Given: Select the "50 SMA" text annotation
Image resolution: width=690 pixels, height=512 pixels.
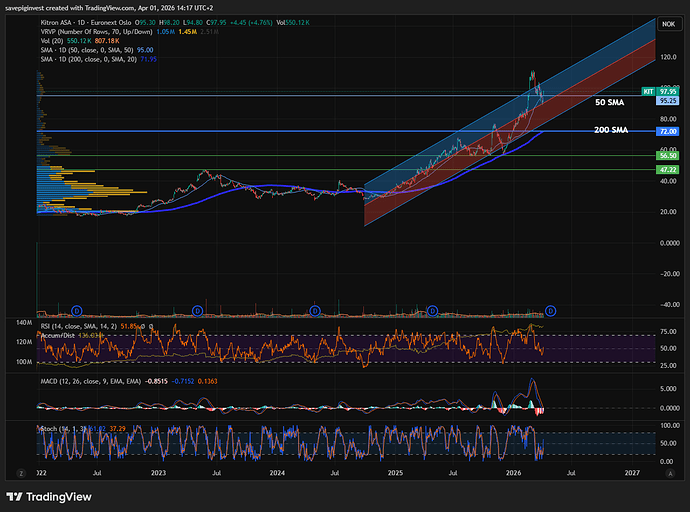Looking at the screenshot, I should [x=608, y=102].
